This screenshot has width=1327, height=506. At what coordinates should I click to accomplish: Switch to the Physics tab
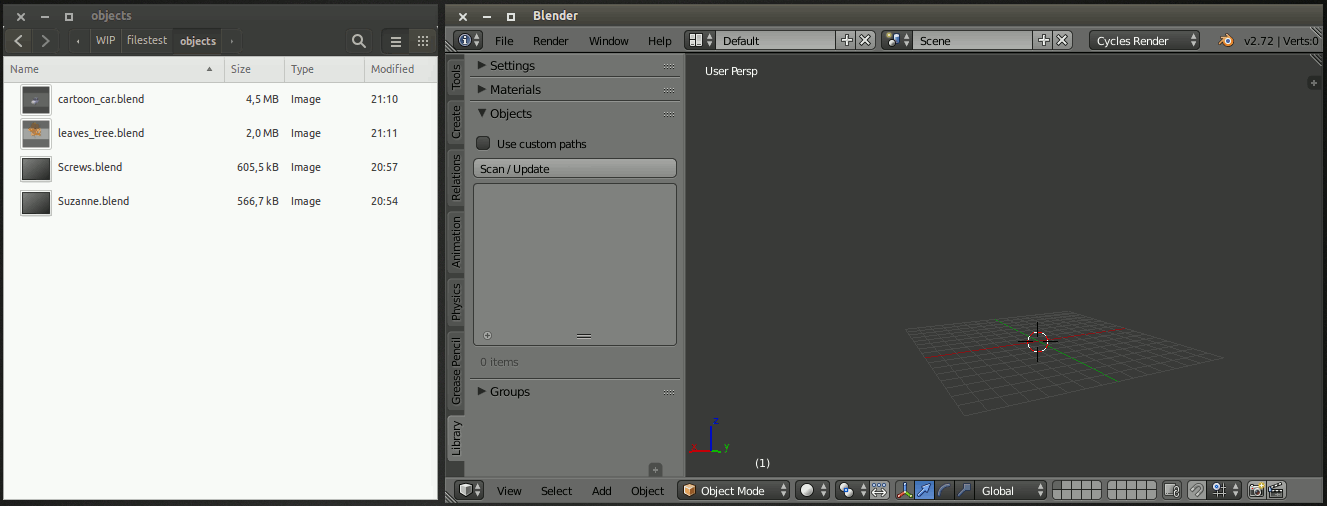[x=456, y=301]
